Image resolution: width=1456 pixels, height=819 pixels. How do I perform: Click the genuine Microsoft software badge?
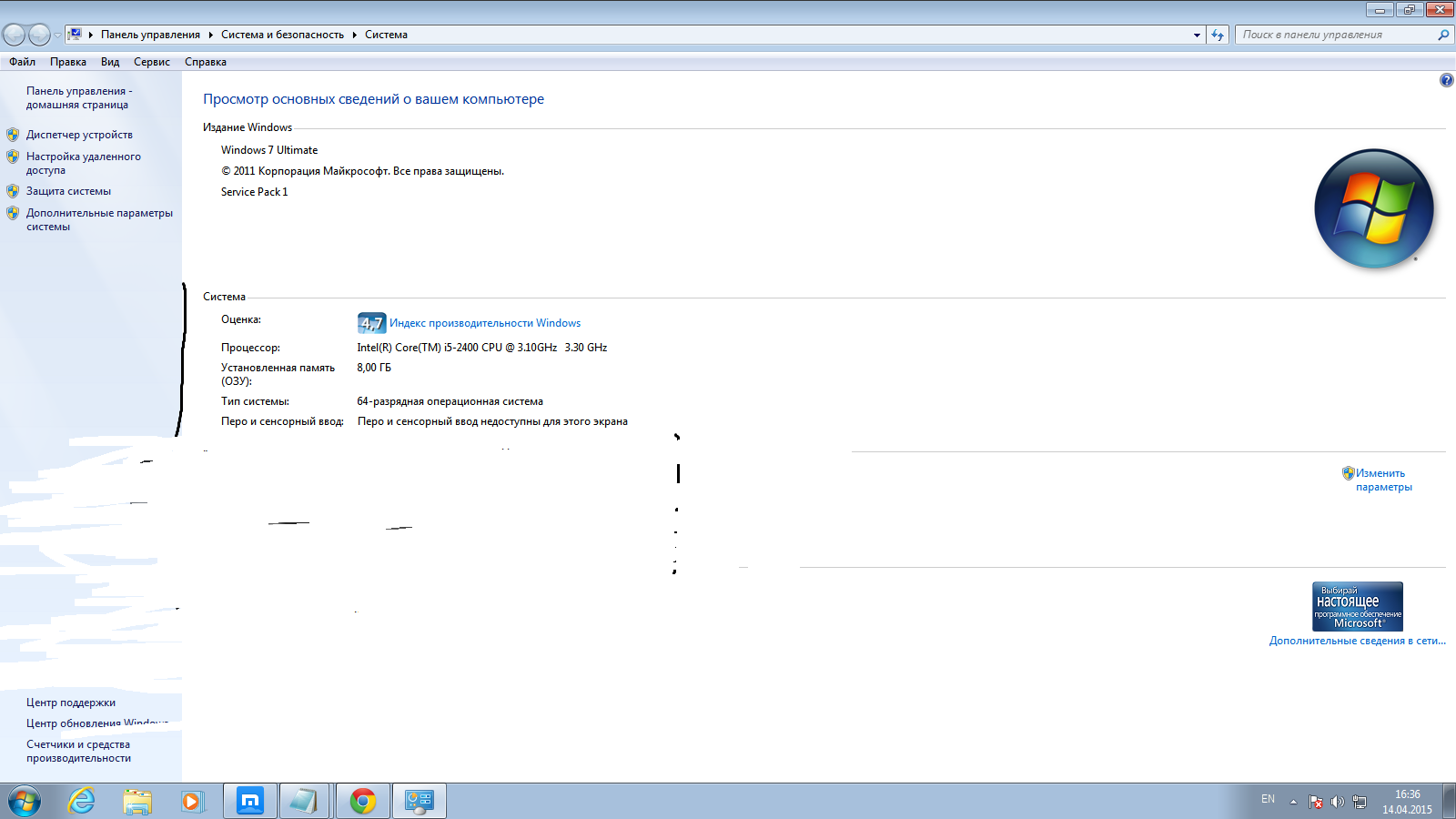coord(1358,606)
